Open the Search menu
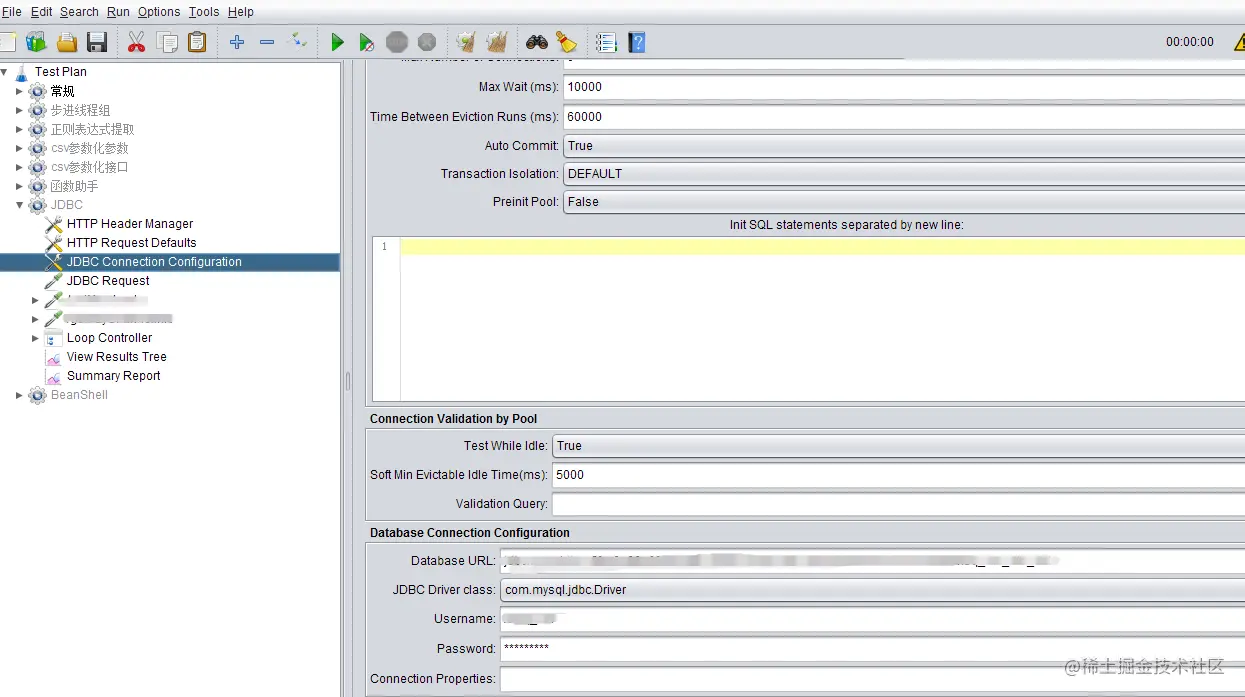 click(79, 12)
